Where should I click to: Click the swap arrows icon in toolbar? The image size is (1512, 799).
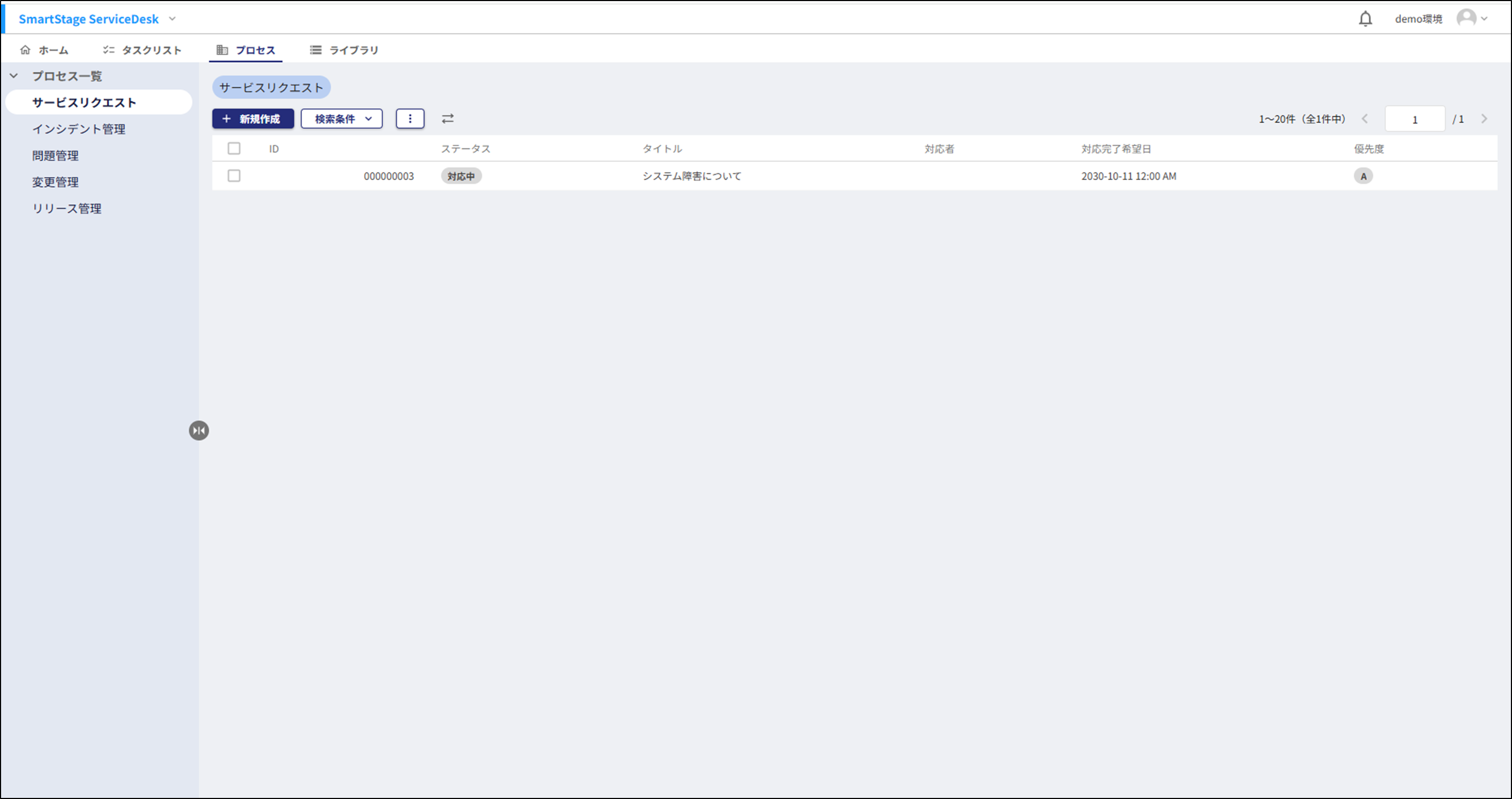447,118
